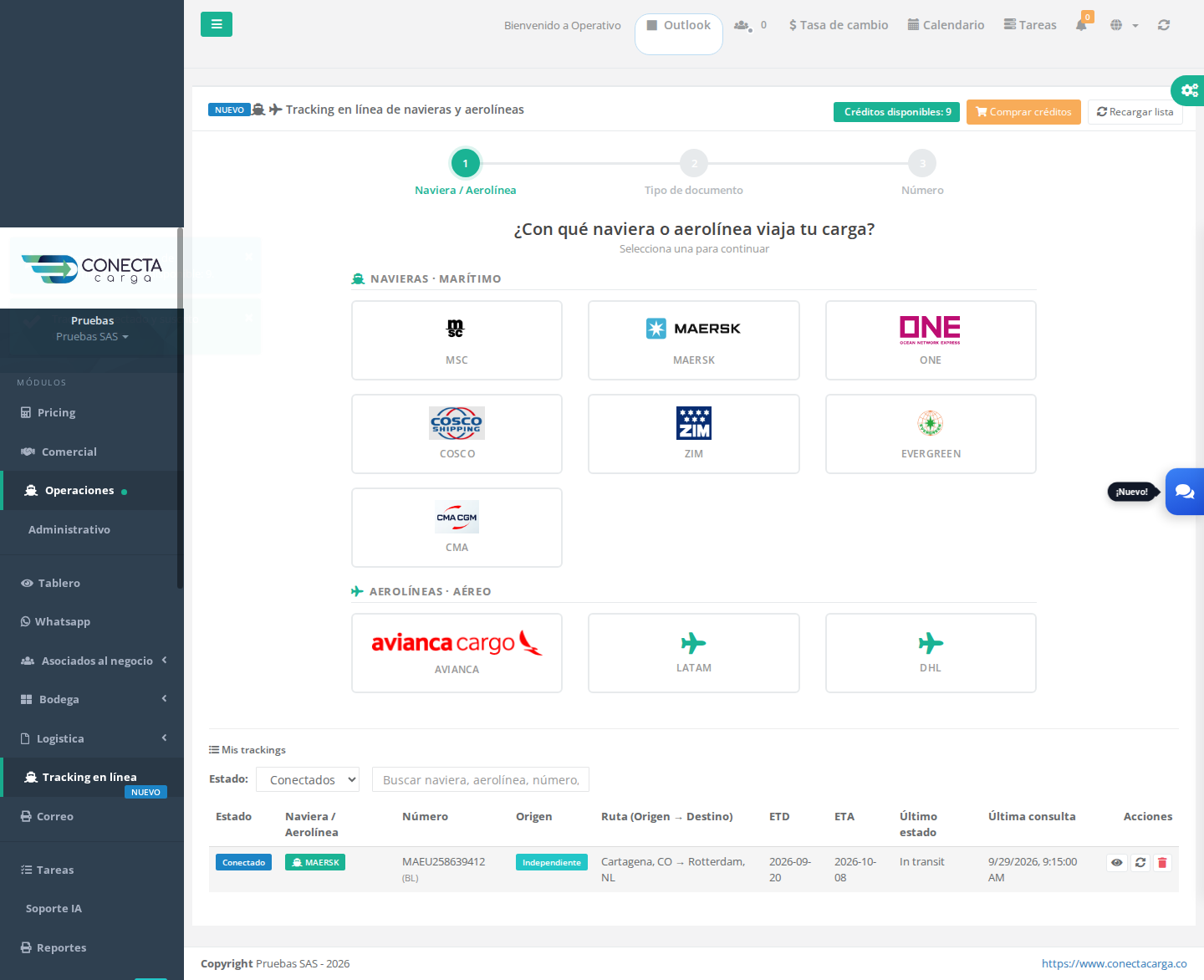Open the Estado Conectados dropdown
Viewport: 1204px width, 980px height.
coord(308,779)
